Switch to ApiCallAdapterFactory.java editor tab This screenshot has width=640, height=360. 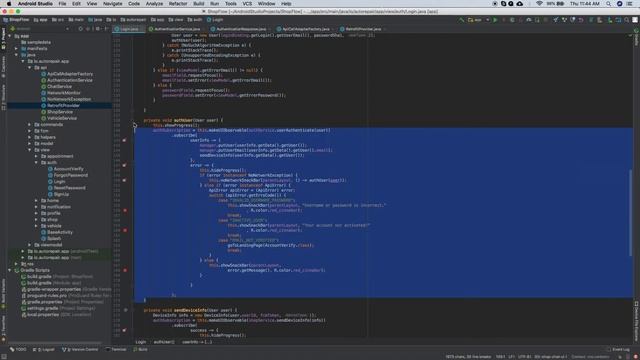click(305, 29)
